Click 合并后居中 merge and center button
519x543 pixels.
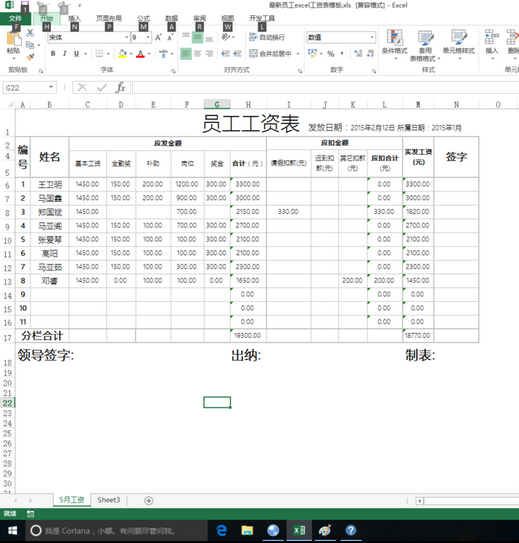(271, 54)
